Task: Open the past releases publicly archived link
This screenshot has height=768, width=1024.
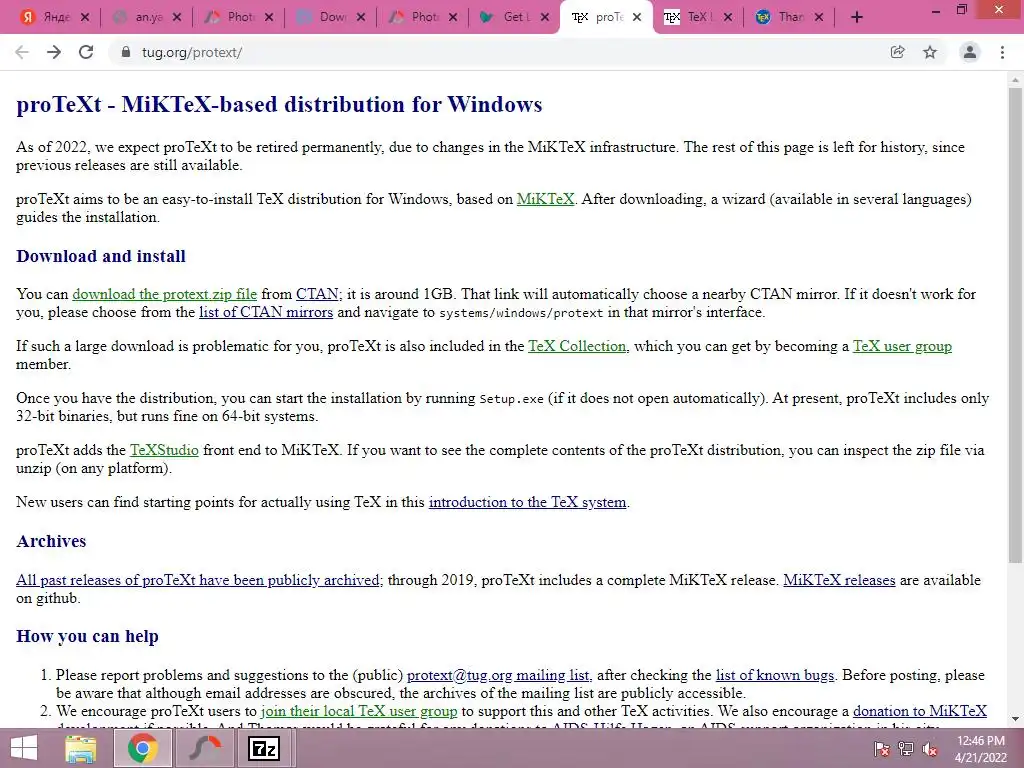Action: pyautogui.click(x=198, y=580)
